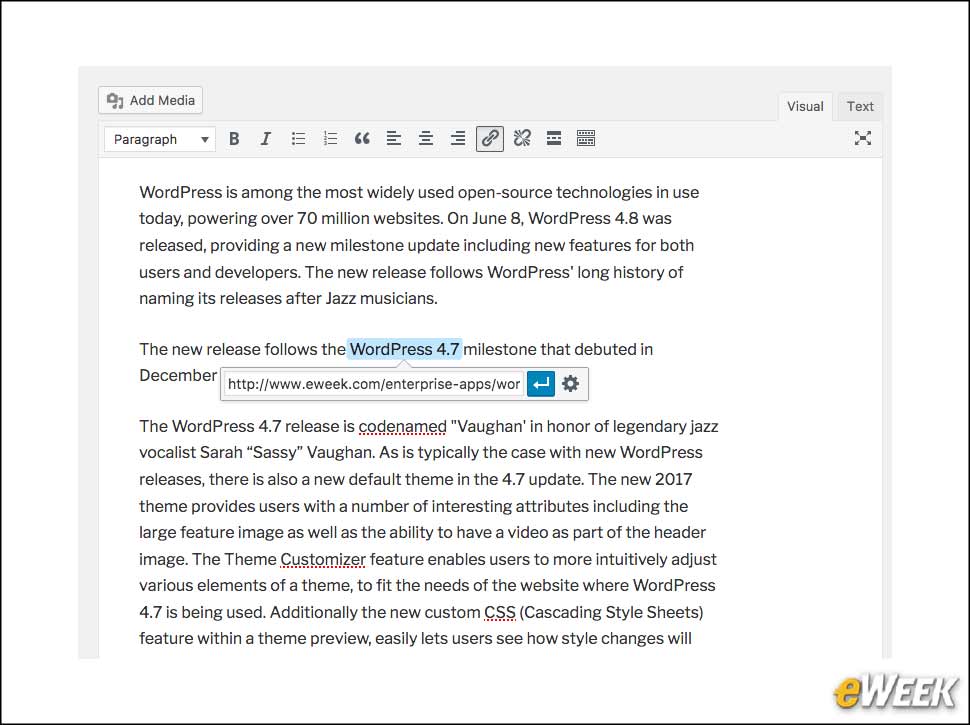Click the underlined word Customizer
The image size is (970, 725).
pyautogui.click(x=323, y=559)
